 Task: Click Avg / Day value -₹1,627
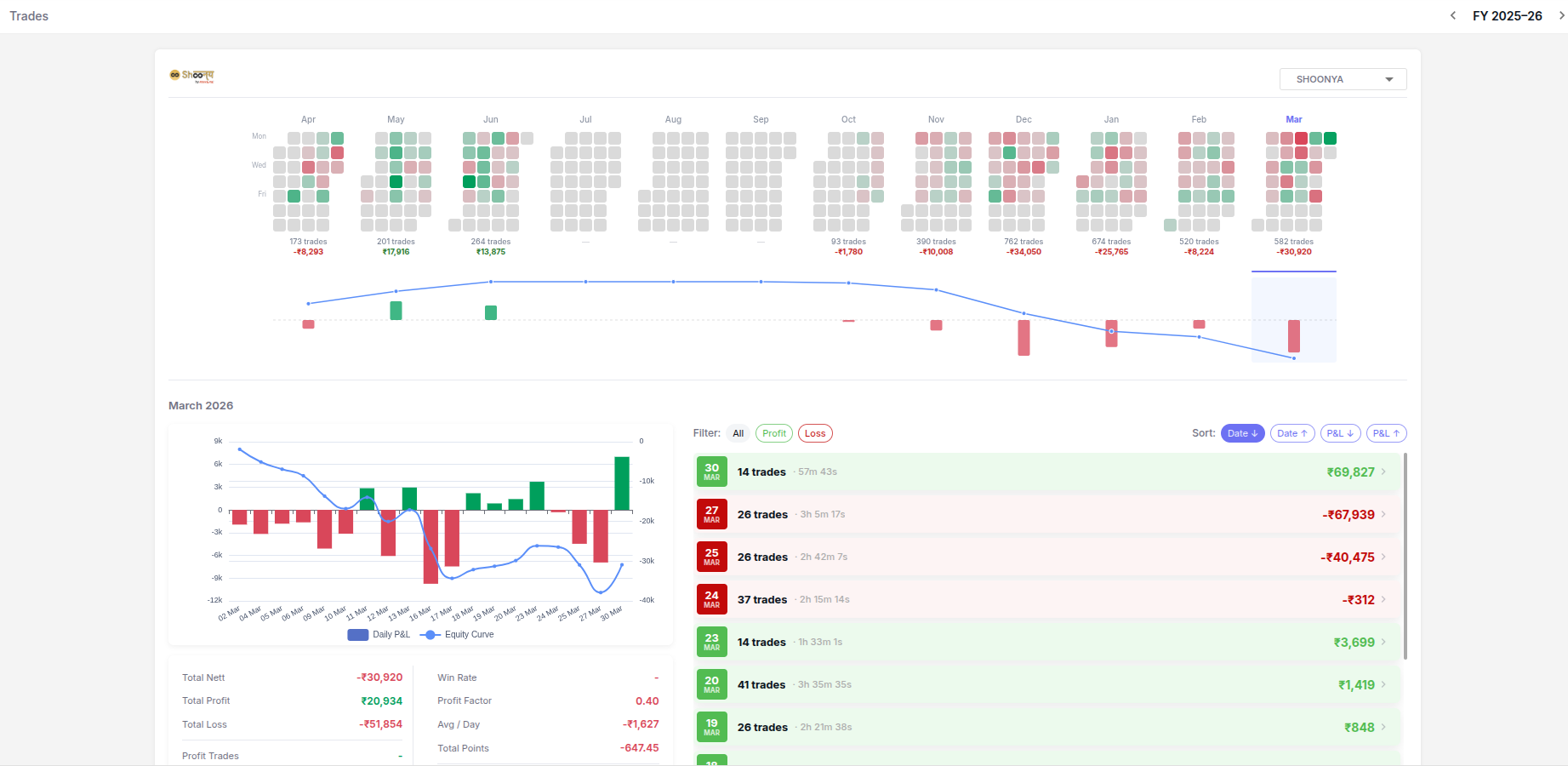(641, 724)
